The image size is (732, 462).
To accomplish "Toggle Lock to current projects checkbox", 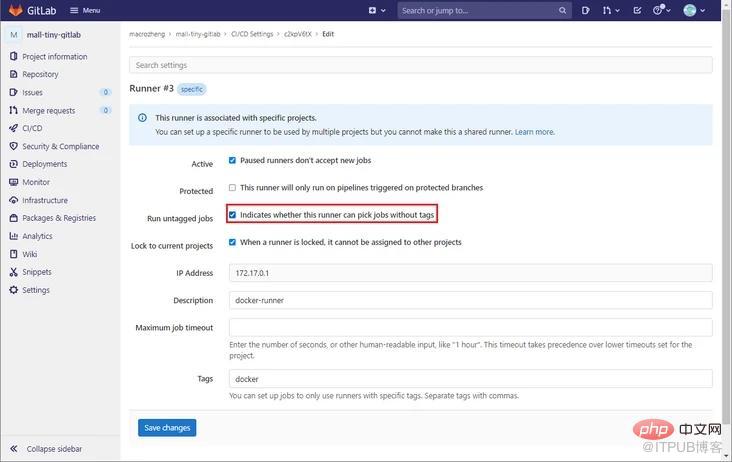I will click(232, 242).
